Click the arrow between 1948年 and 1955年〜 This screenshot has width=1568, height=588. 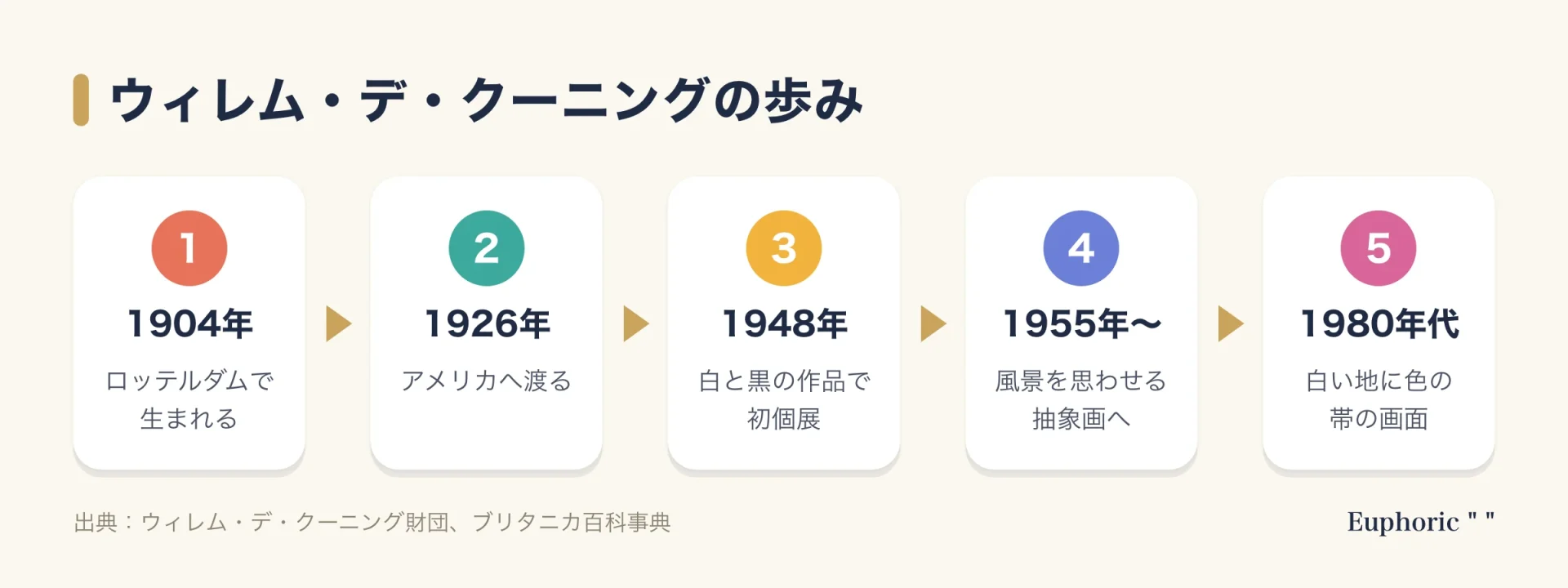(933, 323)
